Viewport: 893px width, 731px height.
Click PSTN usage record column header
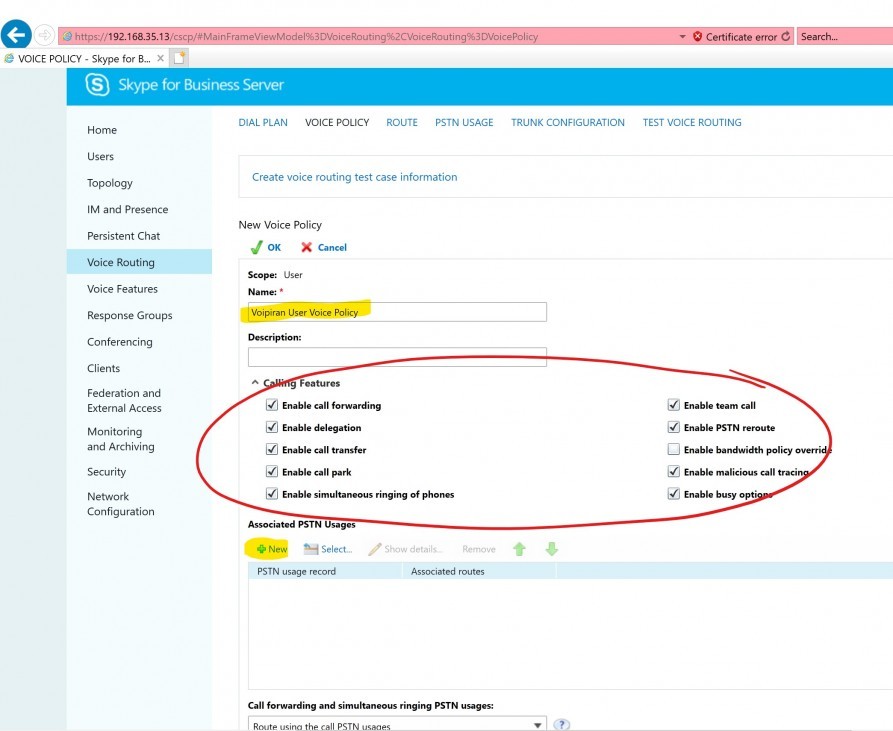point(325,571)
